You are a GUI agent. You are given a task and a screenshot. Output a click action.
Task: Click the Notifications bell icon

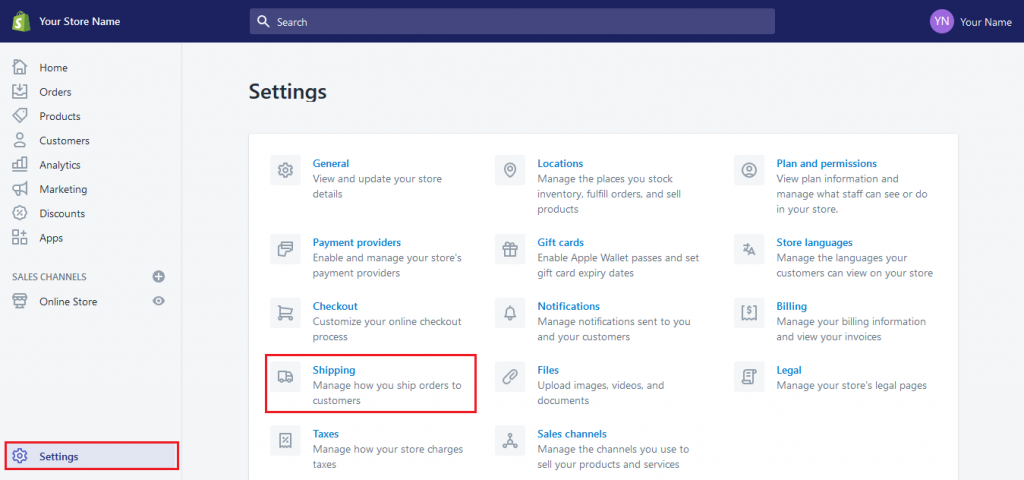pyautogui.click(x=510, y=313)
